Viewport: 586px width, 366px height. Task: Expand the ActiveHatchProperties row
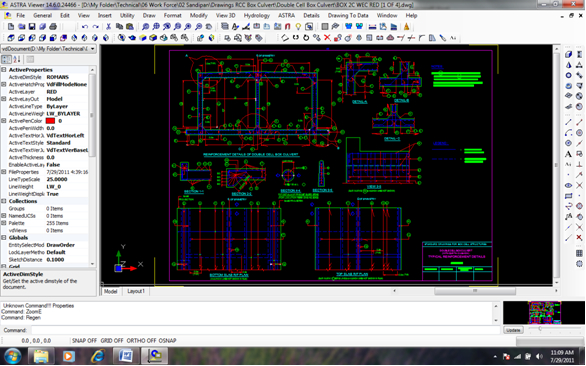pyautogui.click(x=4, y=84)
